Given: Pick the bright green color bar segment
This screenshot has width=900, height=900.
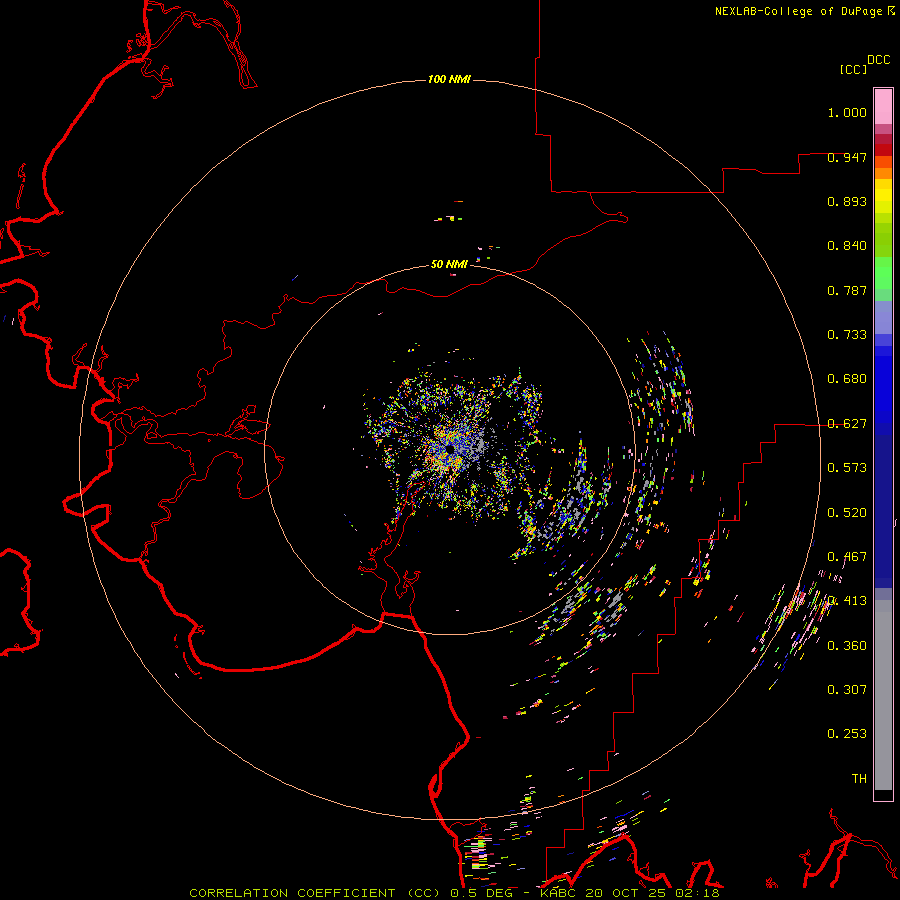Looking at the screenshot, I should (883, 273).
